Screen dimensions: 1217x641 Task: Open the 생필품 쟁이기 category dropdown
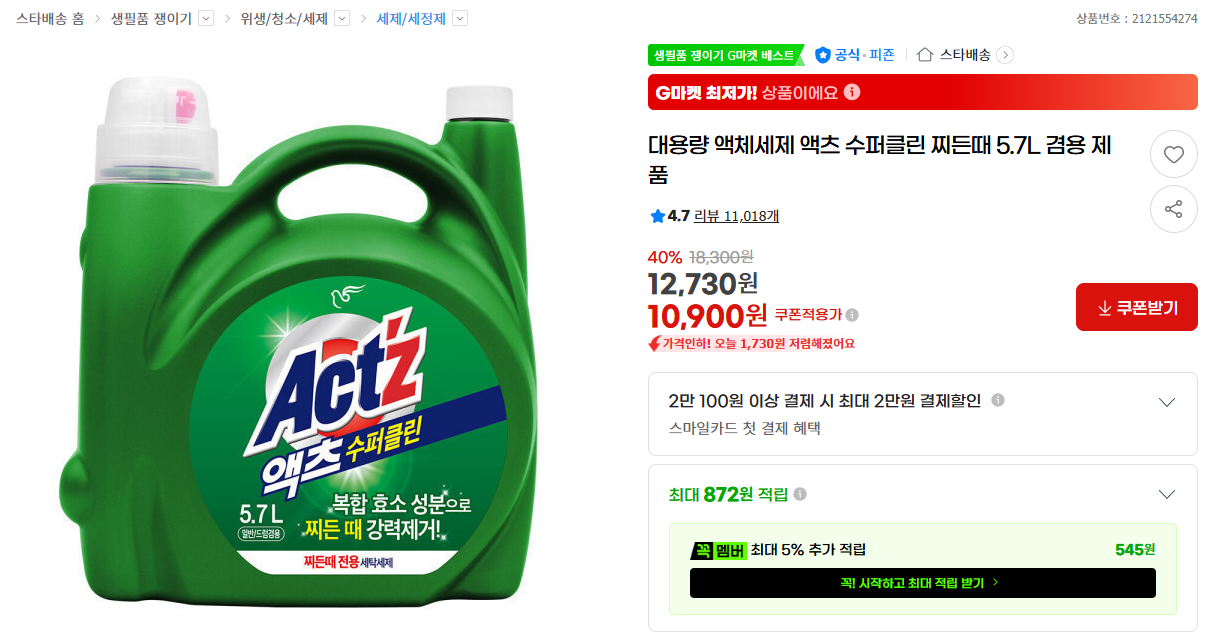(206, 18)
